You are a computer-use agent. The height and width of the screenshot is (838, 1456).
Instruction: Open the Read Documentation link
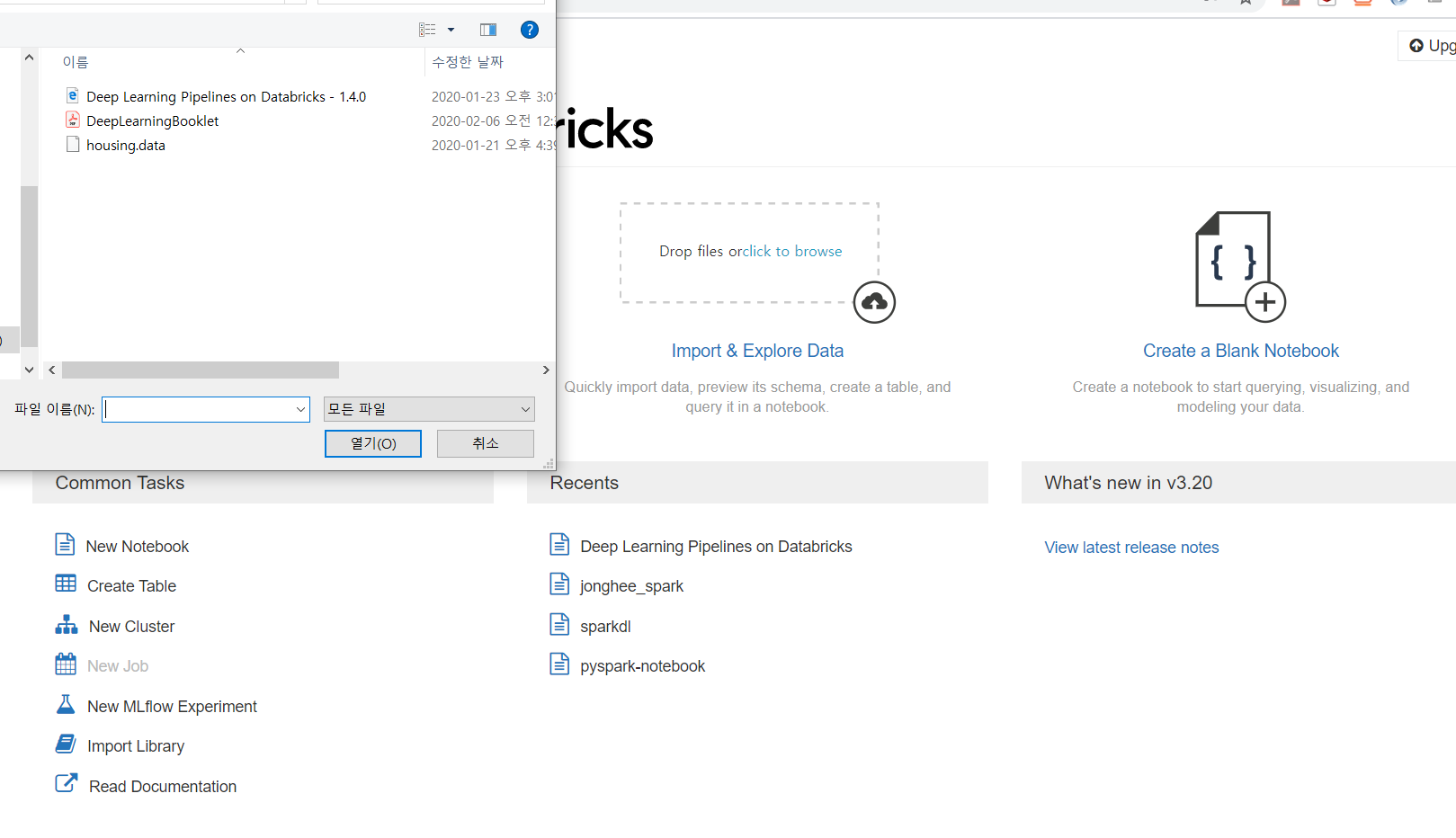pyautogui.click(x=163, y=787)
